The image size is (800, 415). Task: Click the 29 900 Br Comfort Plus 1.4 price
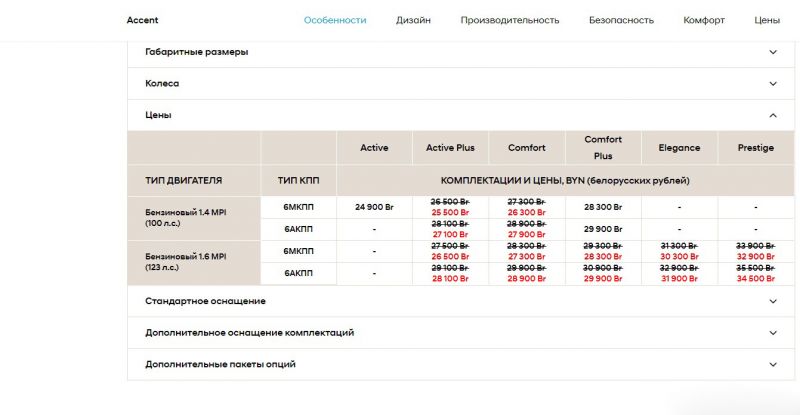point(603,229)
